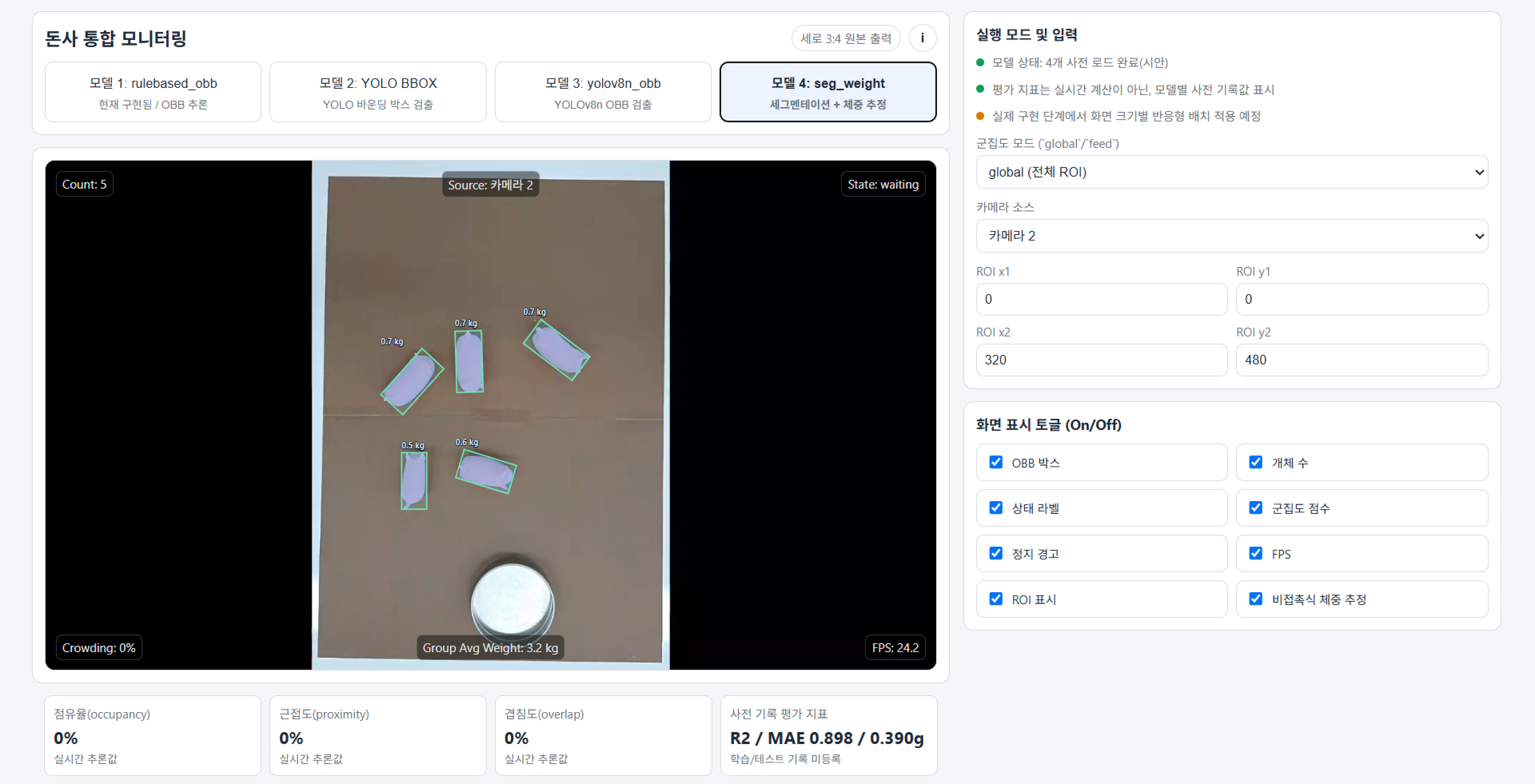Select the 모델 3: yolov8n_obb tab
This screenshot has height=784, width=1535.
click(602, 92)
